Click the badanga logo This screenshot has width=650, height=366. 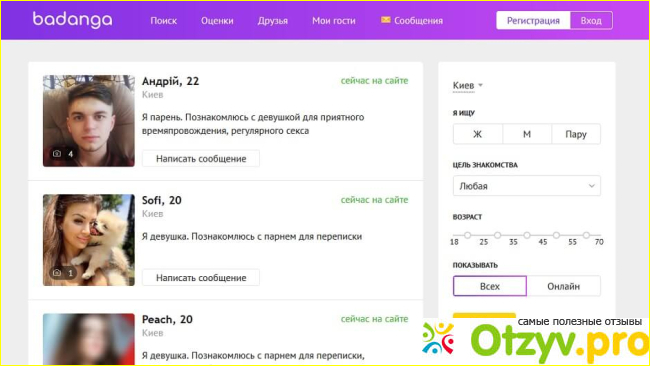coord(73,19)
